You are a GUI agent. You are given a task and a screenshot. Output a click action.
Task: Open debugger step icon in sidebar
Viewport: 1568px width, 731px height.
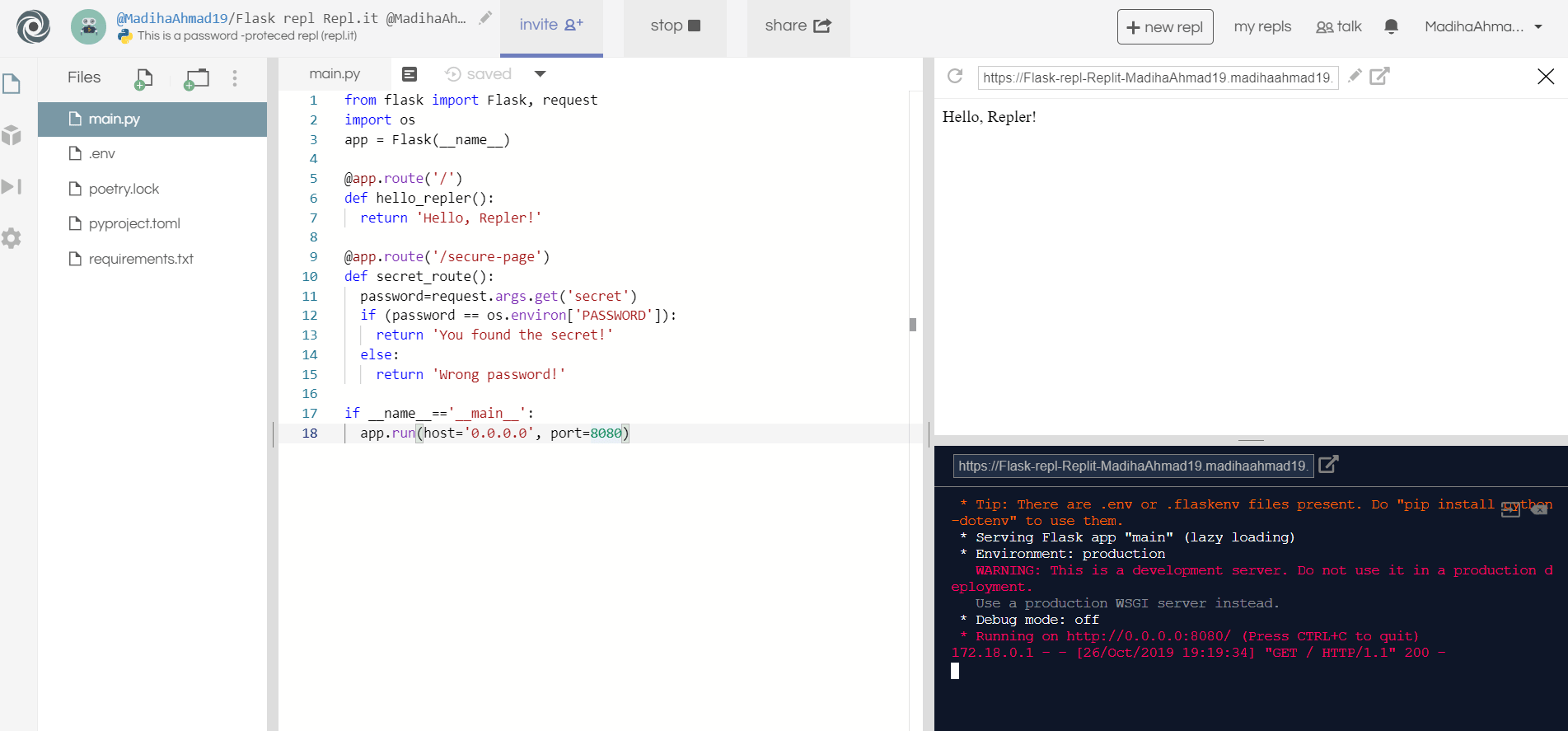[12, 187]
